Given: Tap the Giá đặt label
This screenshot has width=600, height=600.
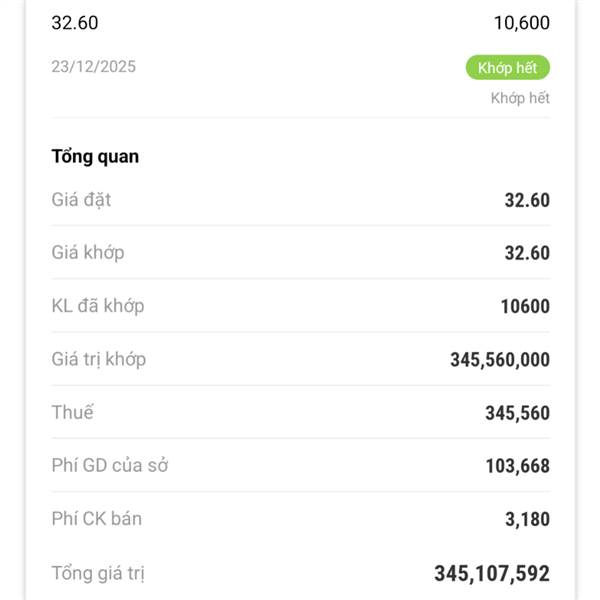Looking at the screenshot, I should (81, 200).
